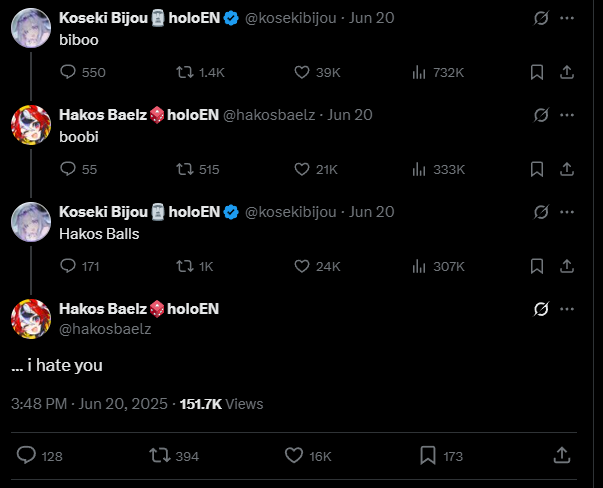This screenshot has width=603, height=488.
Task: Share the "boobi" tweet
Action: pos(566,169)
